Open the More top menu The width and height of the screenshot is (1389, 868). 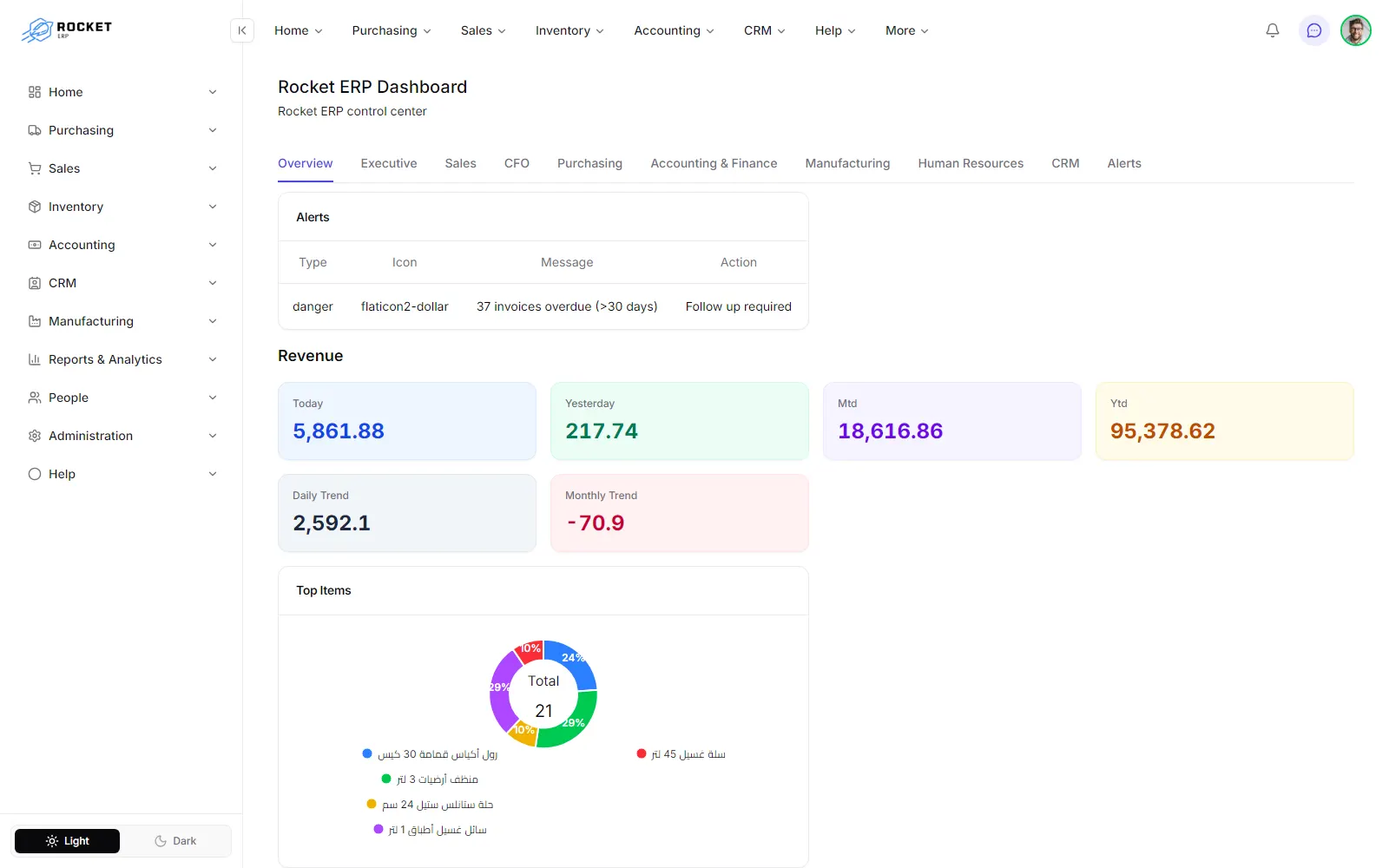click(x=907, y=30)
